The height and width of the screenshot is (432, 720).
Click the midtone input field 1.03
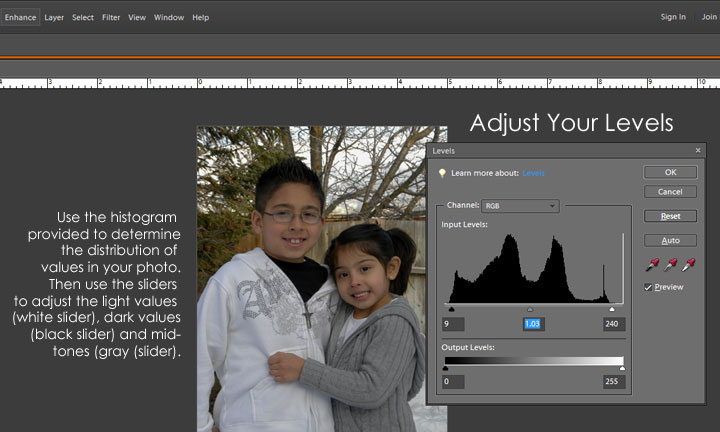(532, 324)
